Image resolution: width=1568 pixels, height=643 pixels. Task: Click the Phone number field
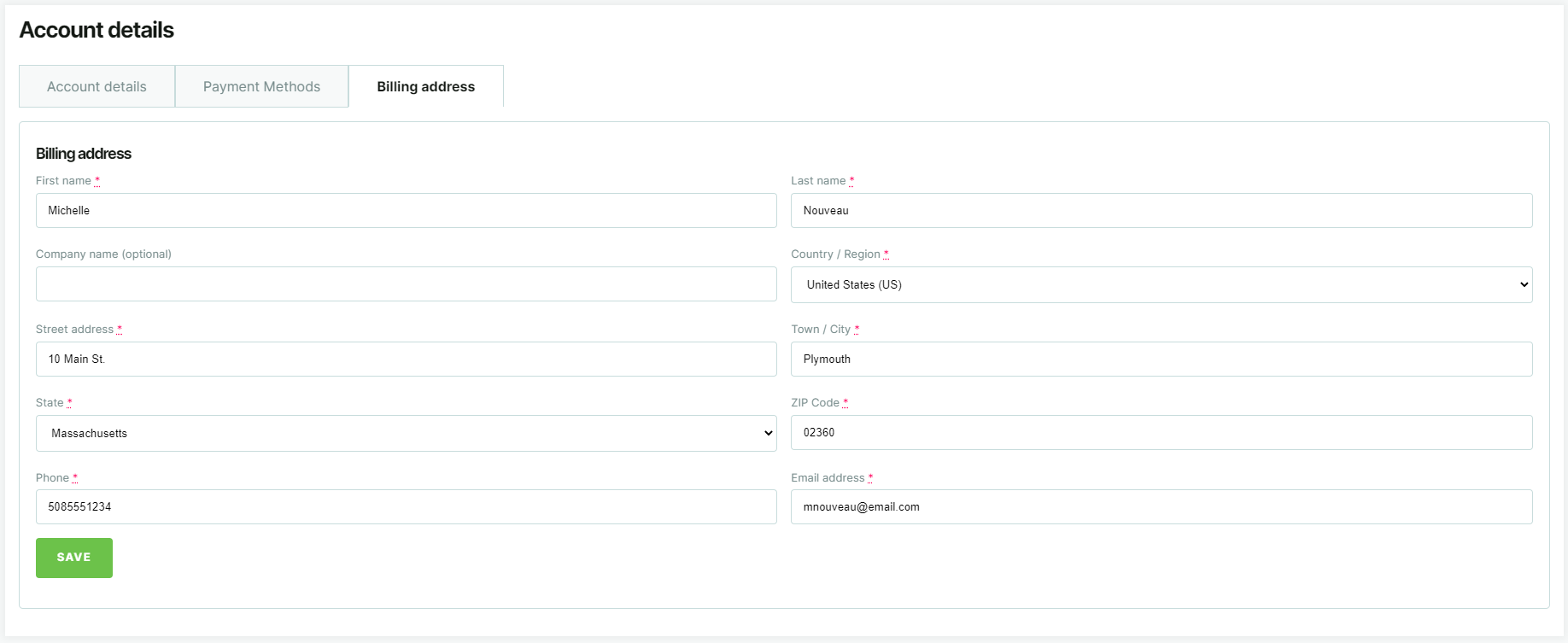coord(407,506)
